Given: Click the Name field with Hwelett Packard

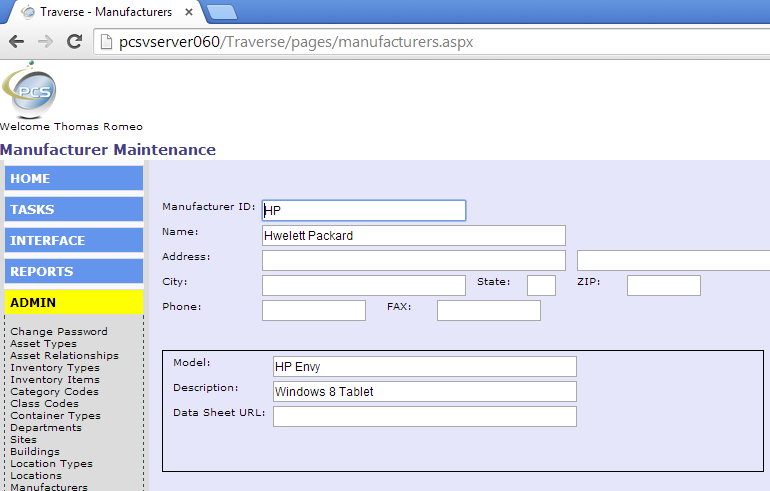Looking at the screenshot, I should click(x=413, y=235).
